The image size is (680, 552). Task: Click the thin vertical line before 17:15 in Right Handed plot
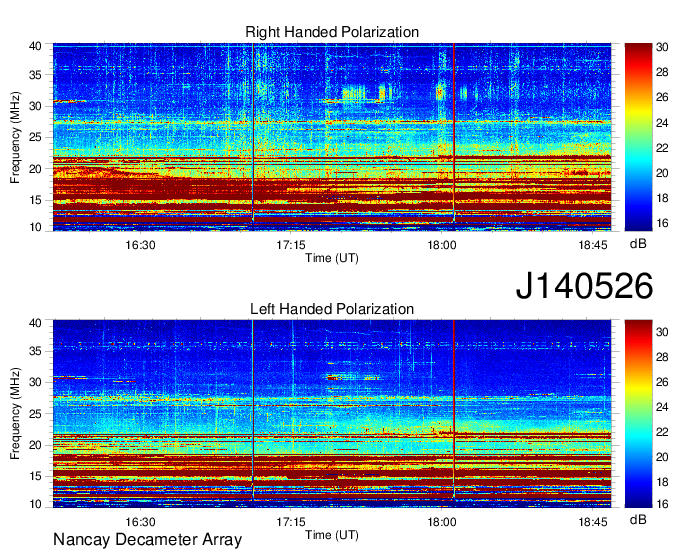(x=253, y=132)
